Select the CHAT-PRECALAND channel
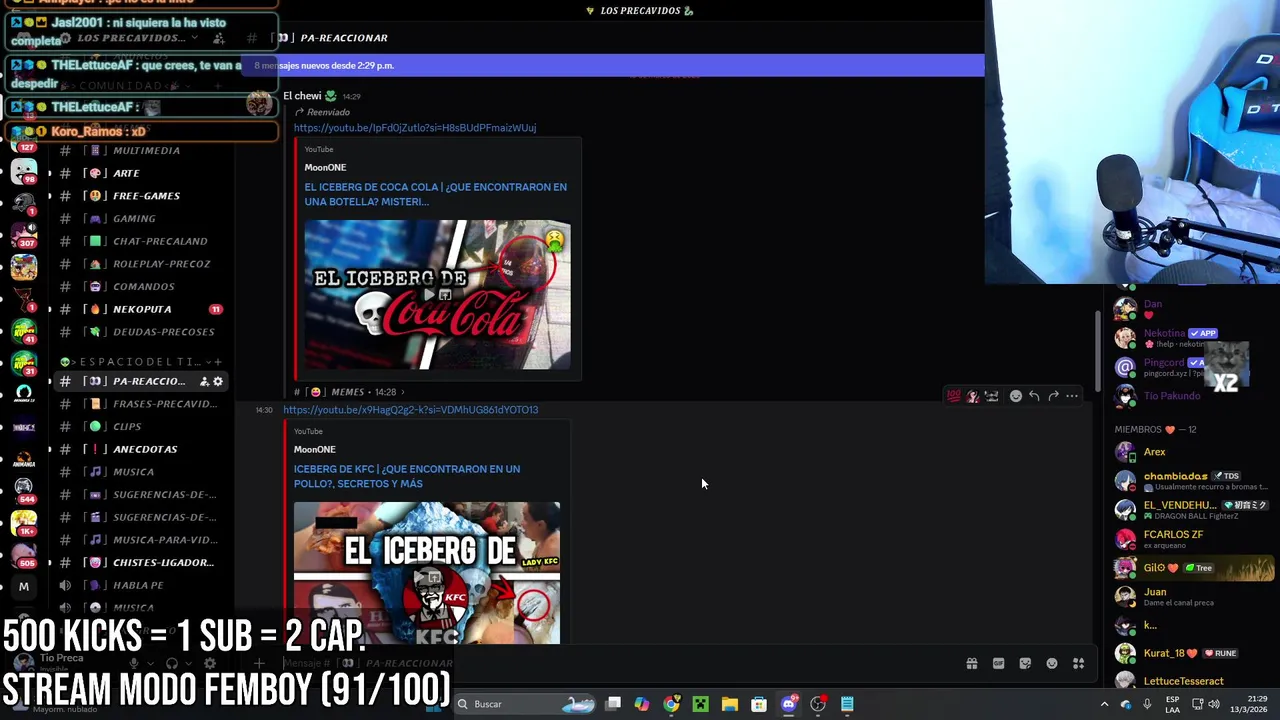The width and height of the screenshot is (1280, 720). point(140,241)
